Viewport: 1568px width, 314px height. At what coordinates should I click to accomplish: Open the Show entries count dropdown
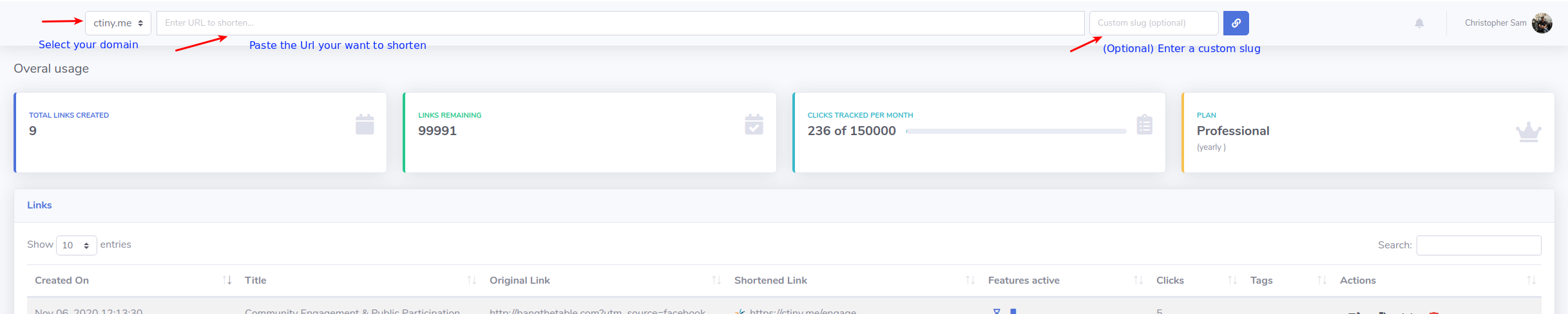76,245
